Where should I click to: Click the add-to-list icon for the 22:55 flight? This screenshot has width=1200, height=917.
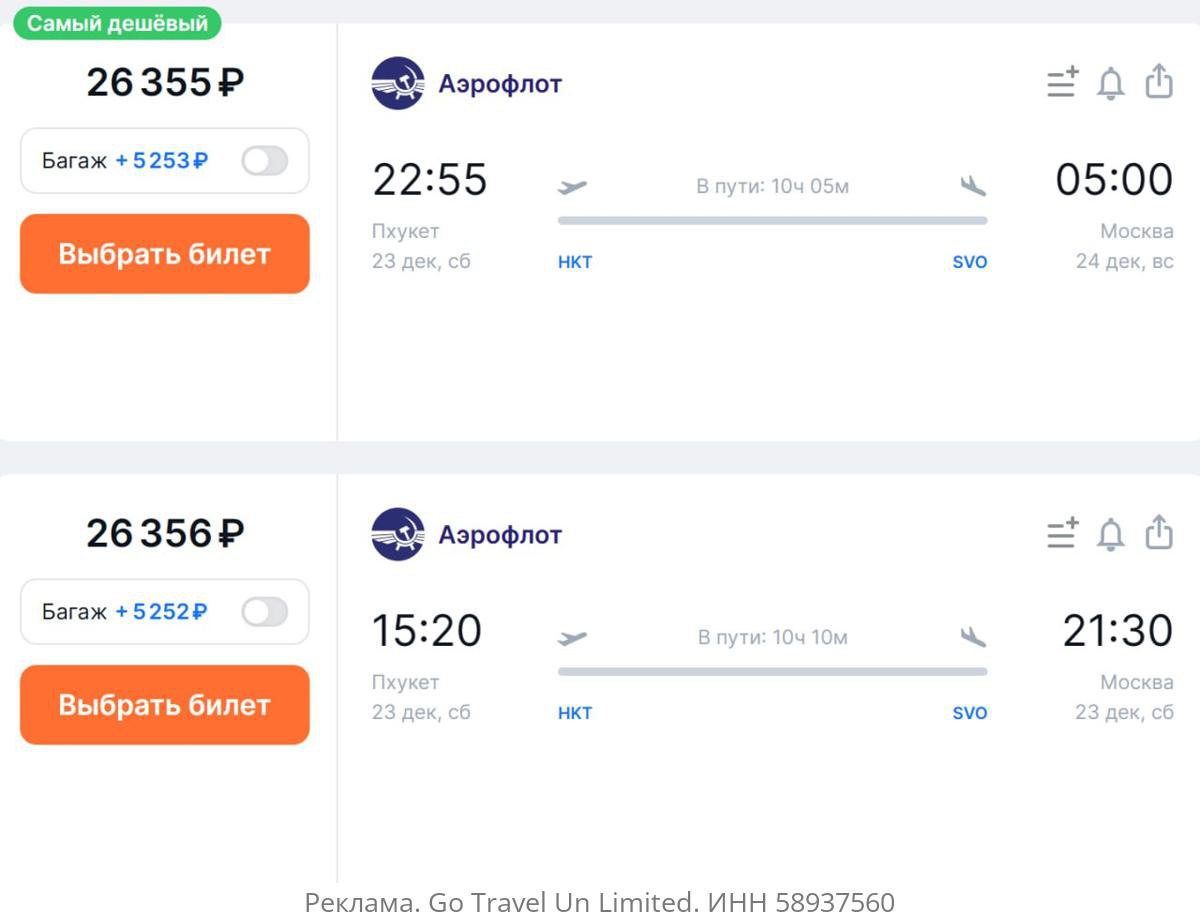[x=1062, y=83]
